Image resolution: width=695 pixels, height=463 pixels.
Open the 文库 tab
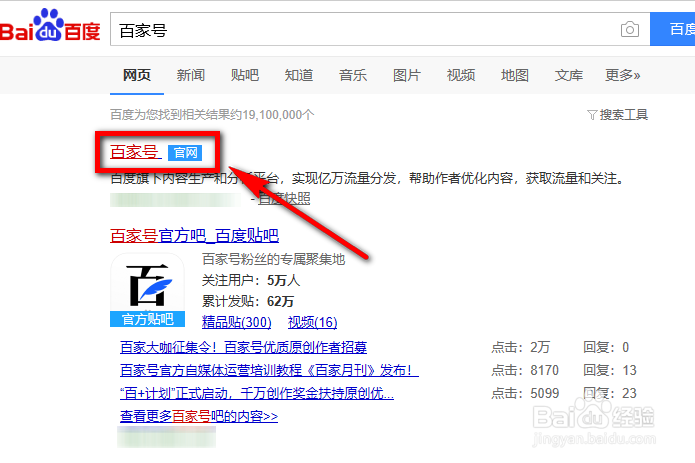tap(569, 75)
